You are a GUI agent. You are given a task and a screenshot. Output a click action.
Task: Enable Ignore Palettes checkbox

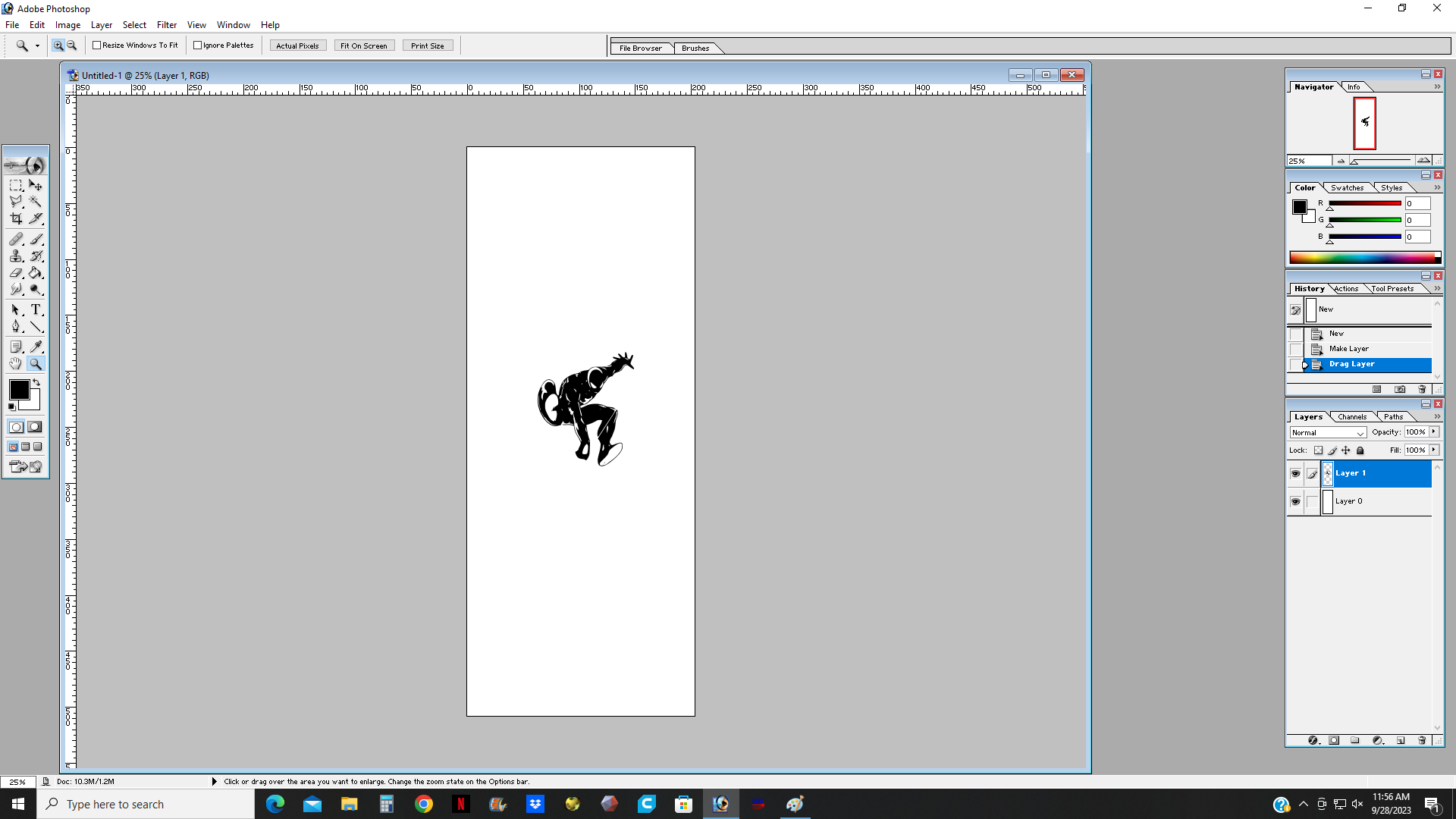(x=198, y=45)
